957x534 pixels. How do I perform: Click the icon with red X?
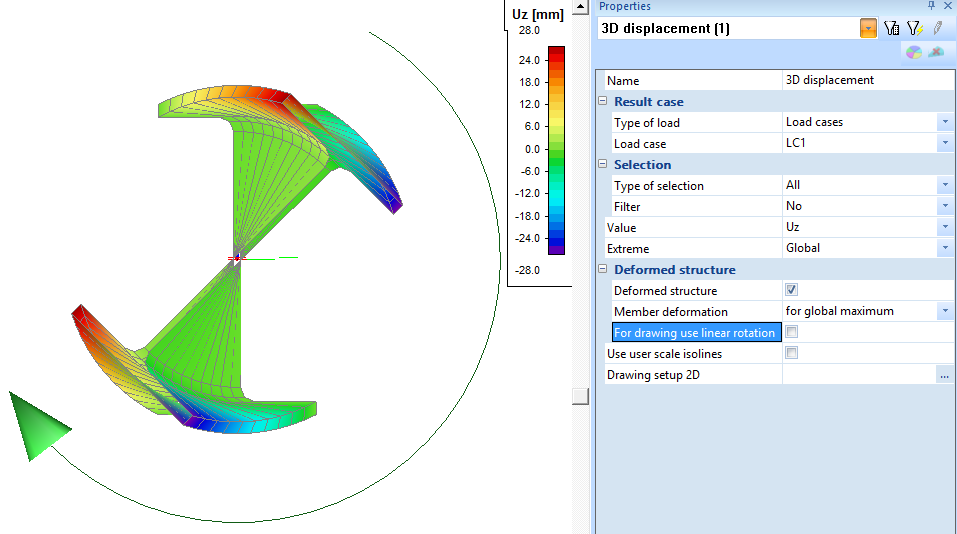tap(936, 53)
